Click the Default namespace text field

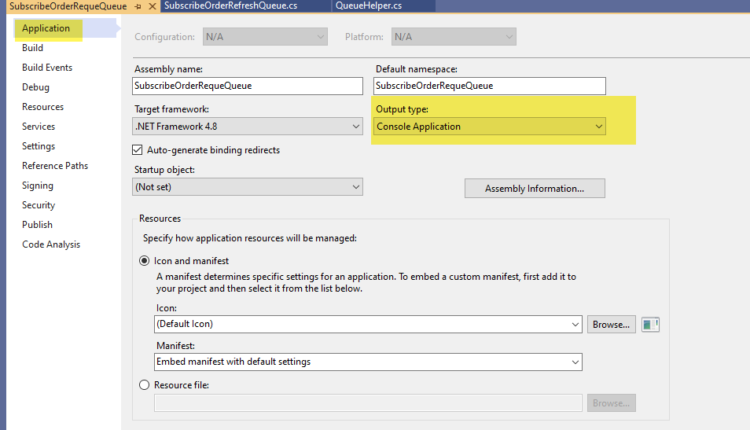(x=489, y=86)
